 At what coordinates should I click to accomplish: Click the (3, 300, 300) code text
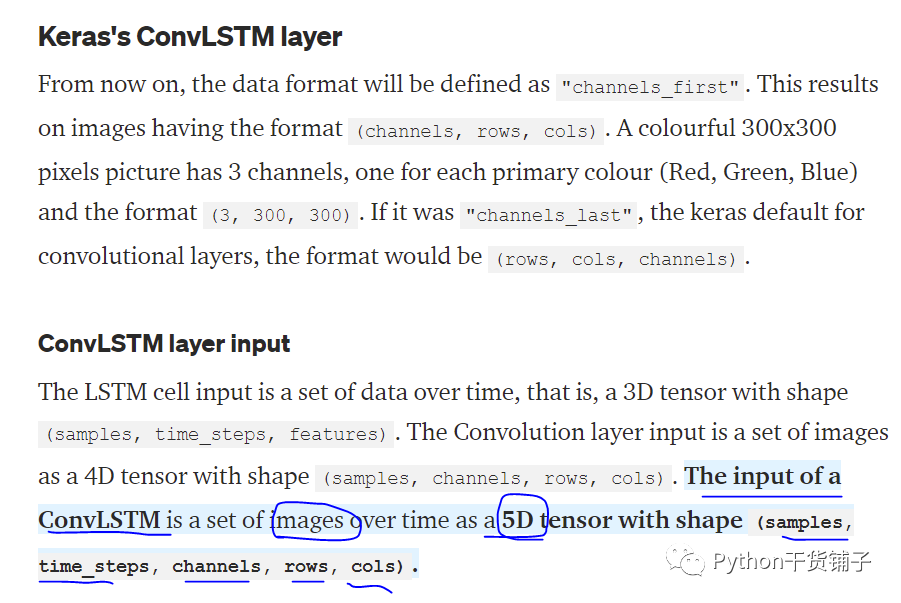pyautogui.click(x=280, y=215)
